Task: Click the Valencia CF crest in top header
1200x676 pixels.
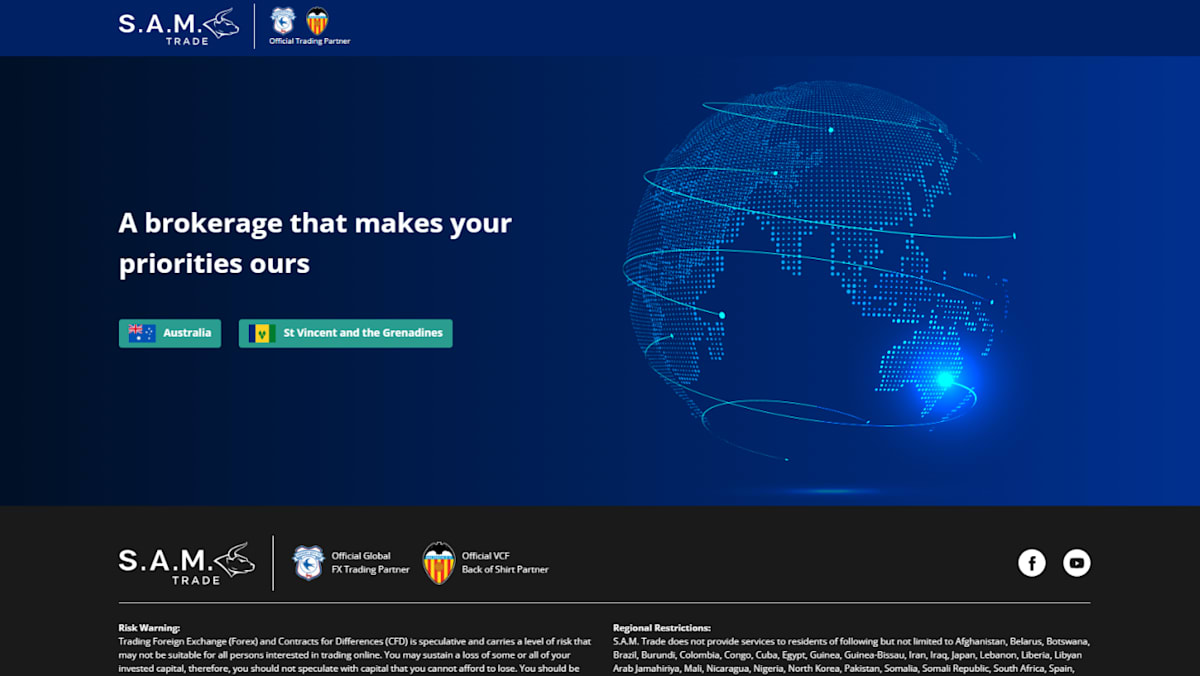Action: [317, 20]
